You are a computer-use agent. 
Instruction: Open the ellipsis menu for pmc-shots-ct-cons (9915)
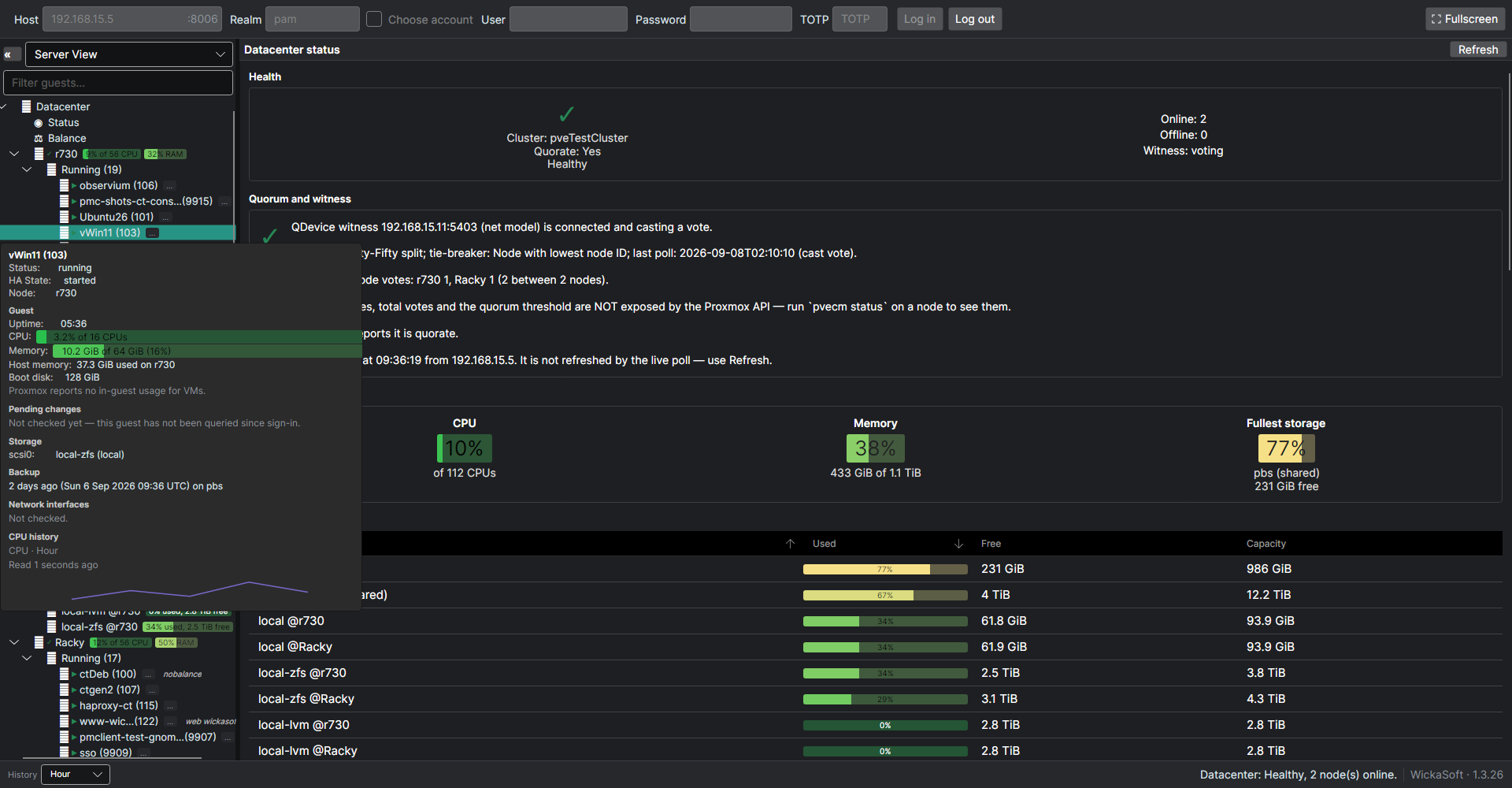224,202
